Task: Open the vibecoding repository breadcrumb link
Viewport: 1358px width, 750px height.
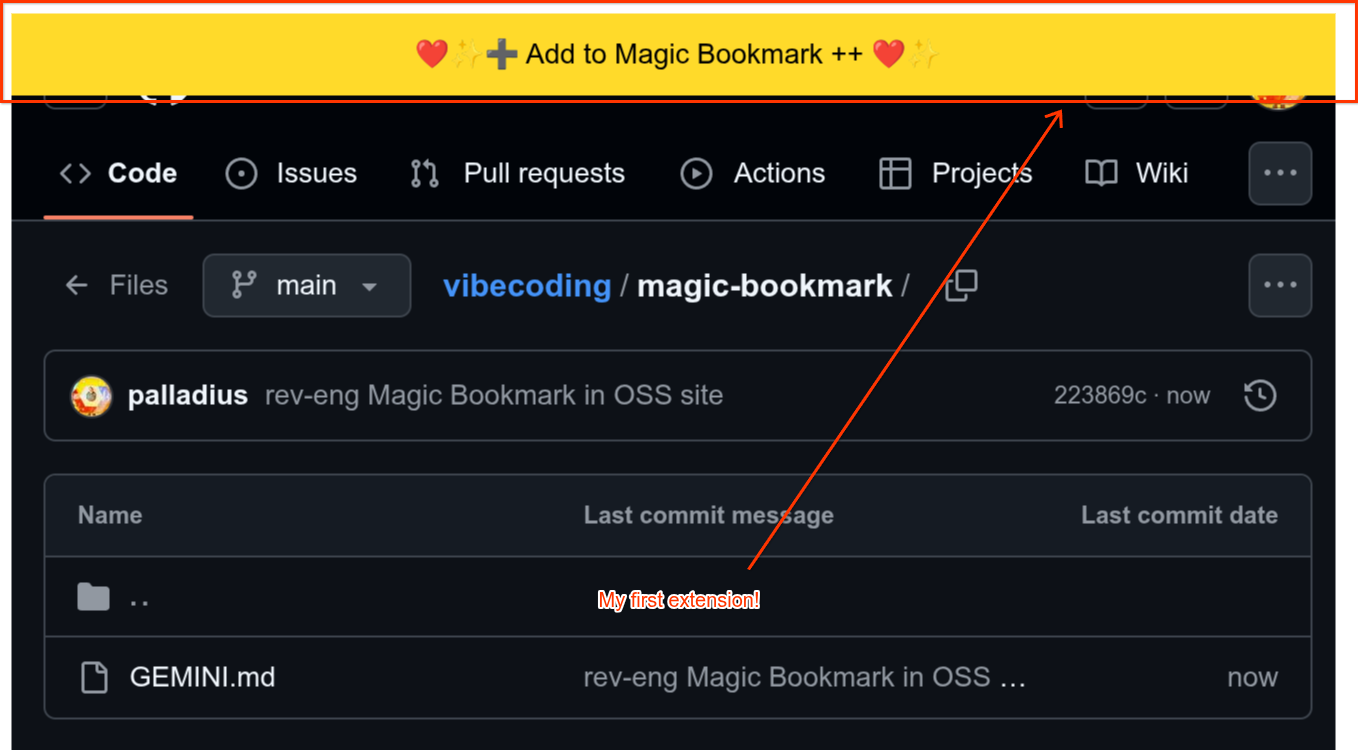Action: click(x=527, y=286)
